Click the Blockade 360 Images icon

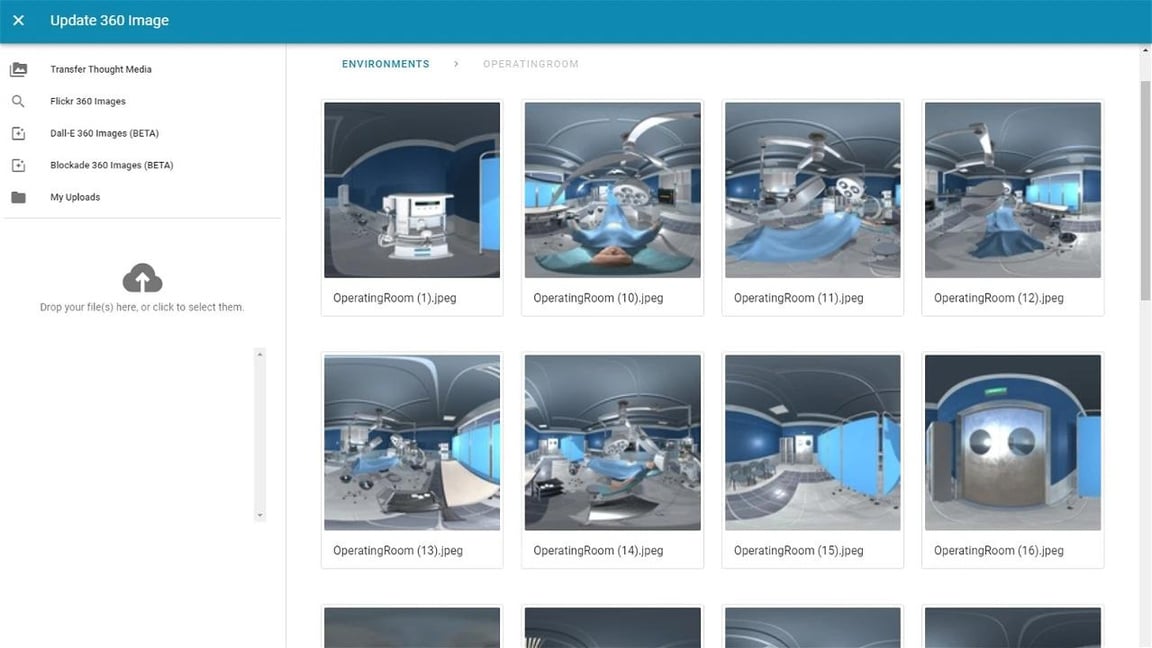18,165
